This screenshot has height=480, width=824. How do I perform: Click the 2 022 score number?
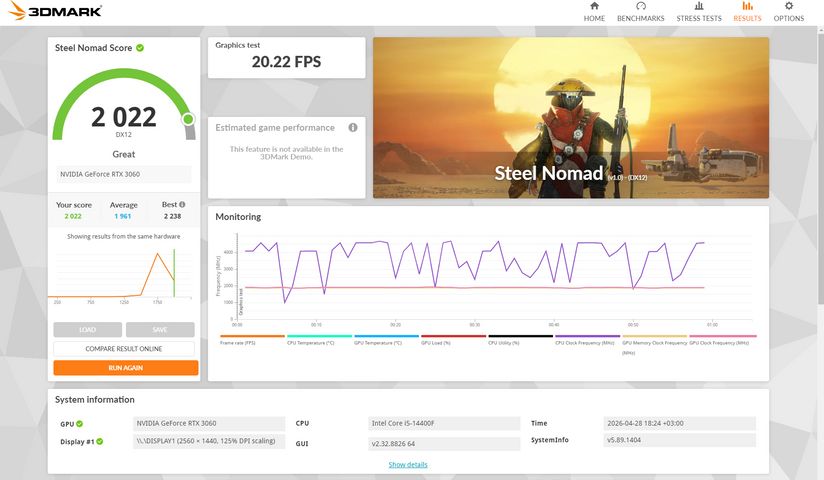[x=123, y=117]
